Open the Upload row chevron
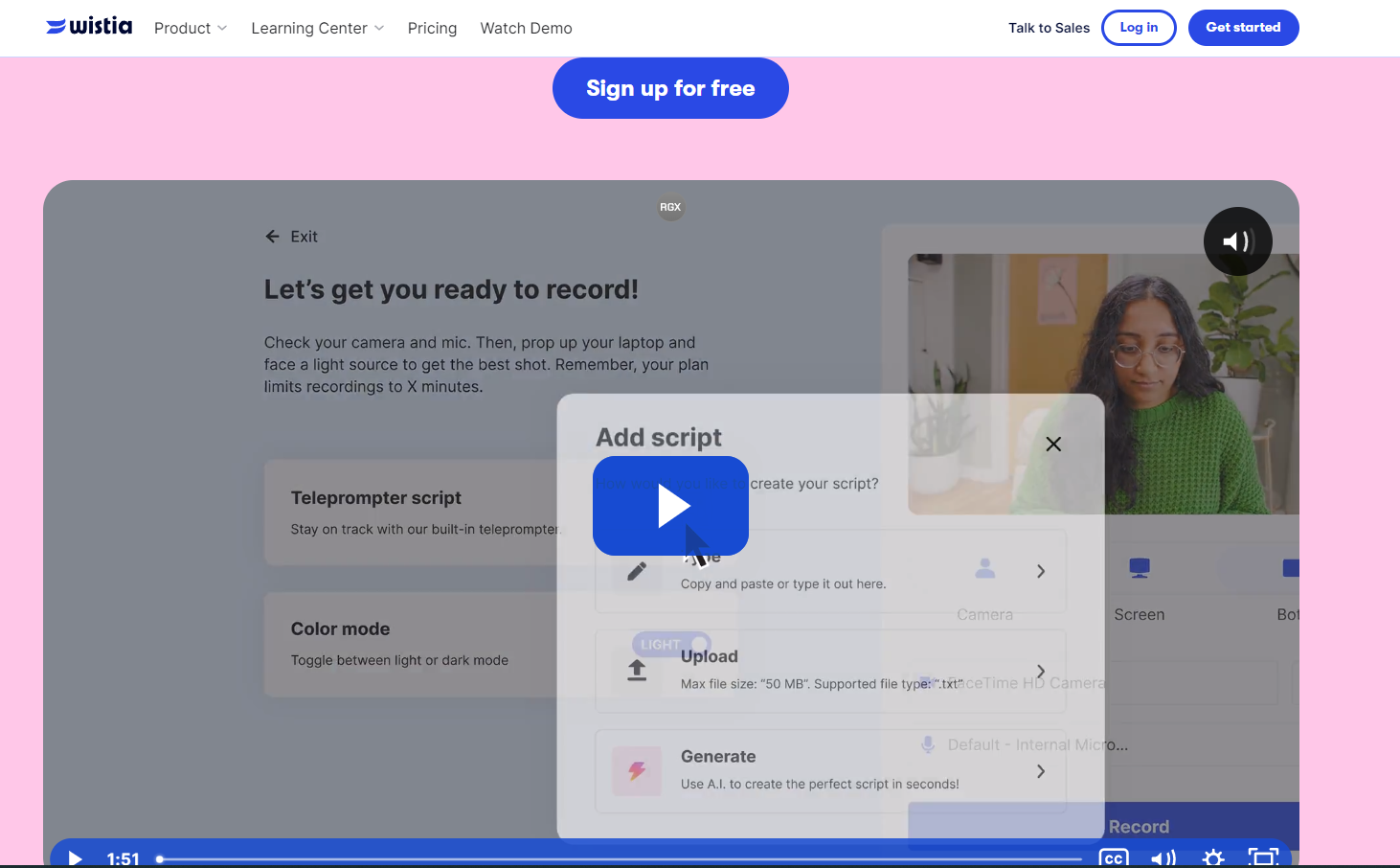This screenshot has width=1400, height=868. click(1041, 671)
